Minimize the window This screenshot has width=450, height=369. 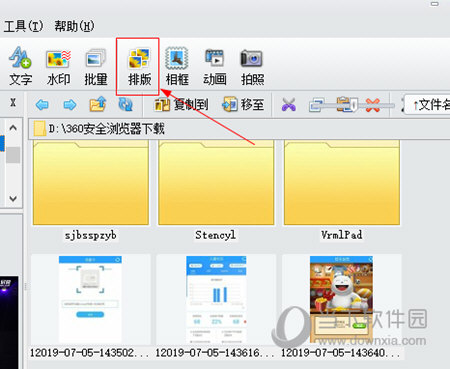click(x=435, y=4)
